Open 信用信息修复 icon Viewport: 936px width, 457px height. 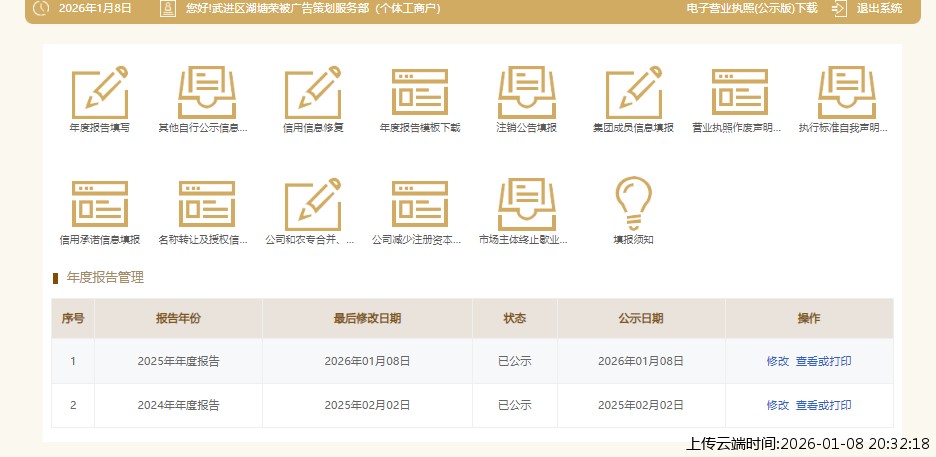pyautogui.click(x=313, y=93)
